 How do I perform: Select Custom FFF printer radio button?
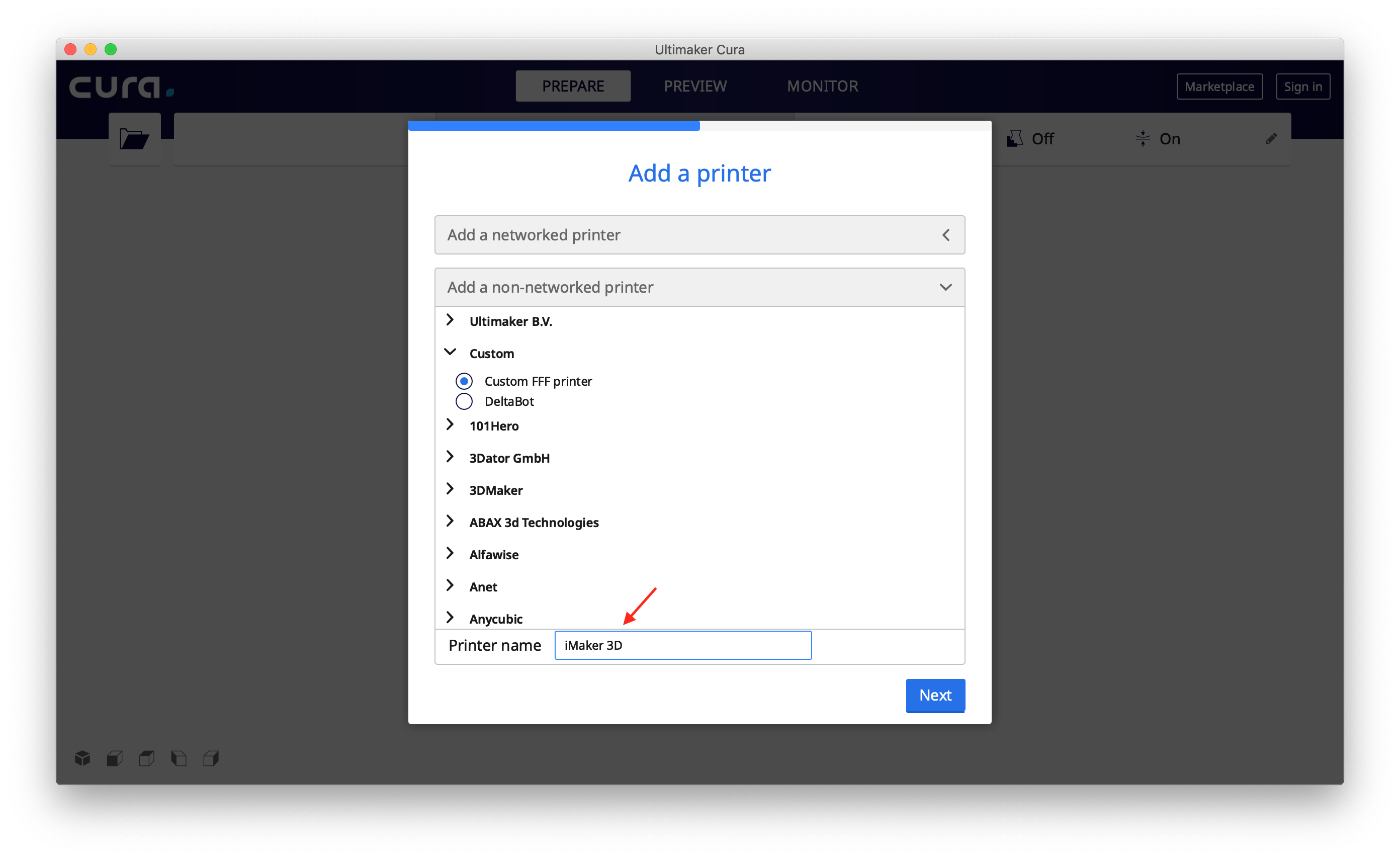point(464,381)
